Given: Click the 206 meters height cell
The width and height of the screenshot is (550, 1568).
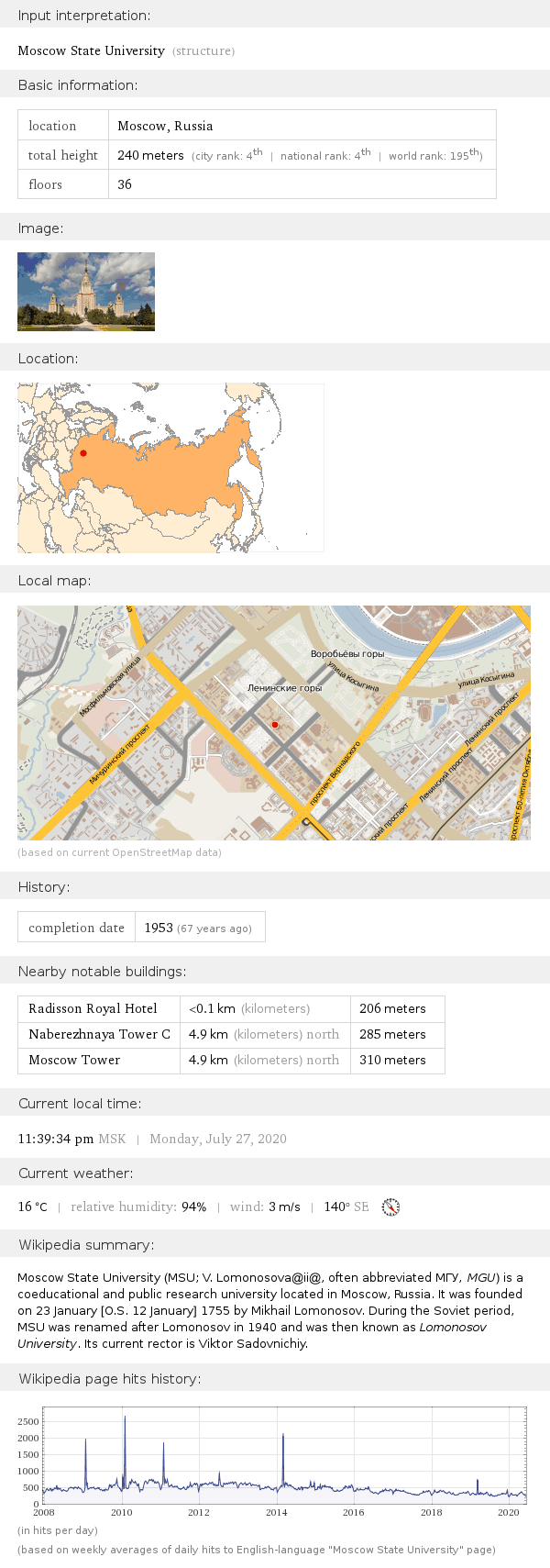Looking at the screenshot, I should (392, 1008).
